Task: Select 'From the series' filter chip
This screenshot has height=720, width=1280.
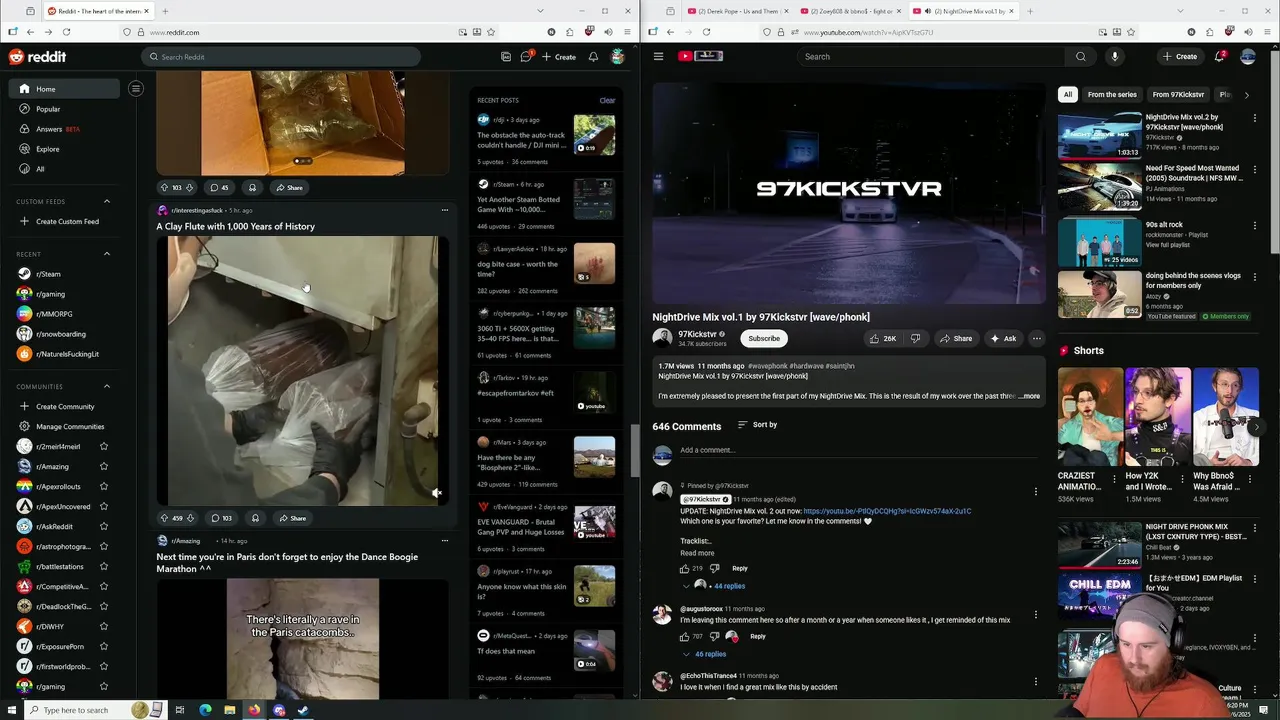Action: 1112,94
